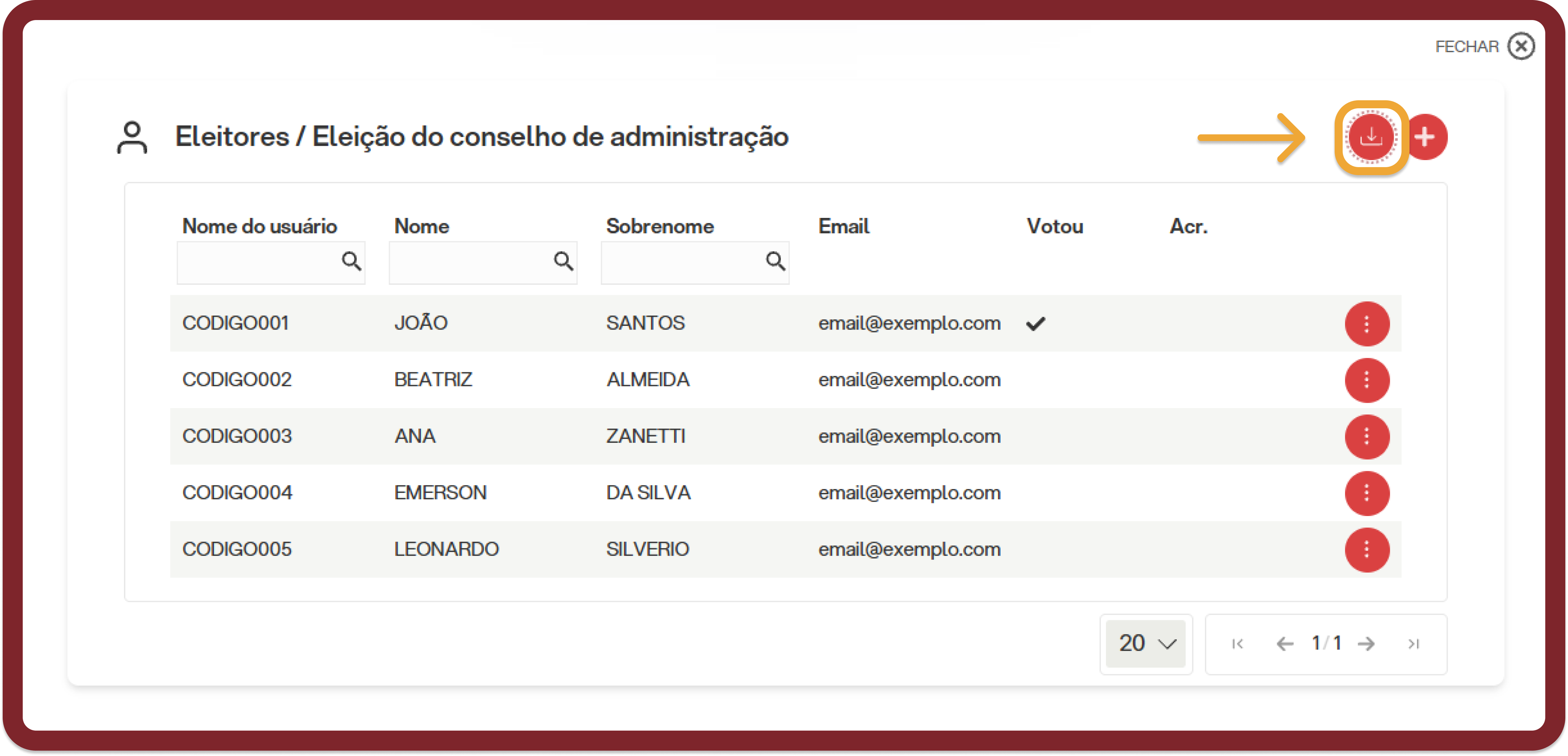This screenshot has width=1568, height=756.
Task: Click search icon in Sobrenome filter
Action: 775,262
